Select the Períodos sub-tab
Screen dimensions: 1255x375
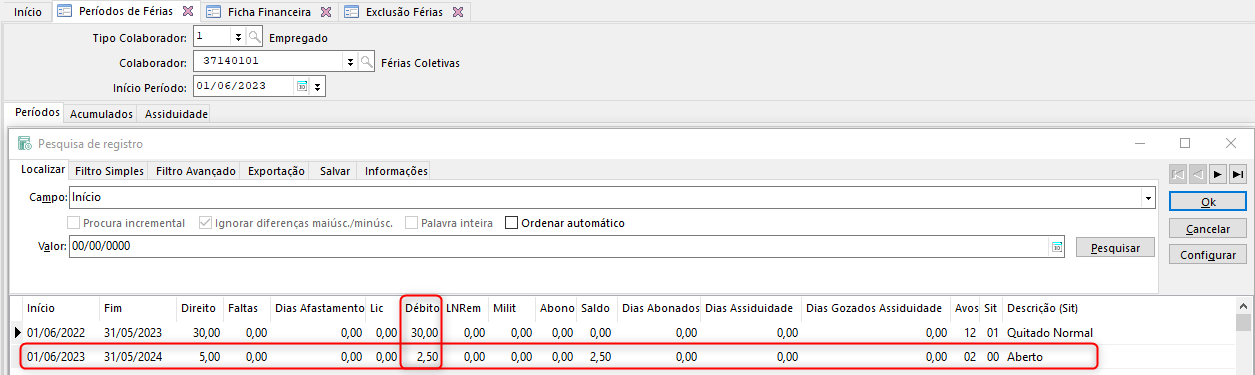[x=38, y=113]
